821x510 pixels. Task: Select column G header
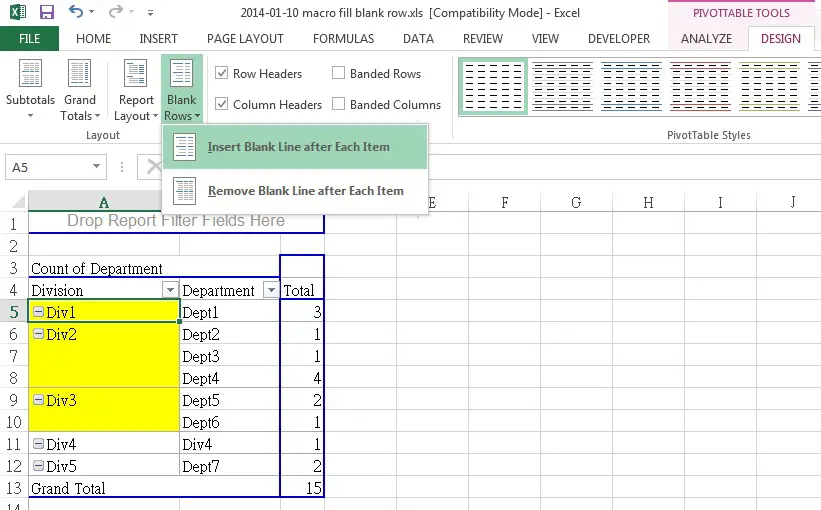(x=576, y=202)
